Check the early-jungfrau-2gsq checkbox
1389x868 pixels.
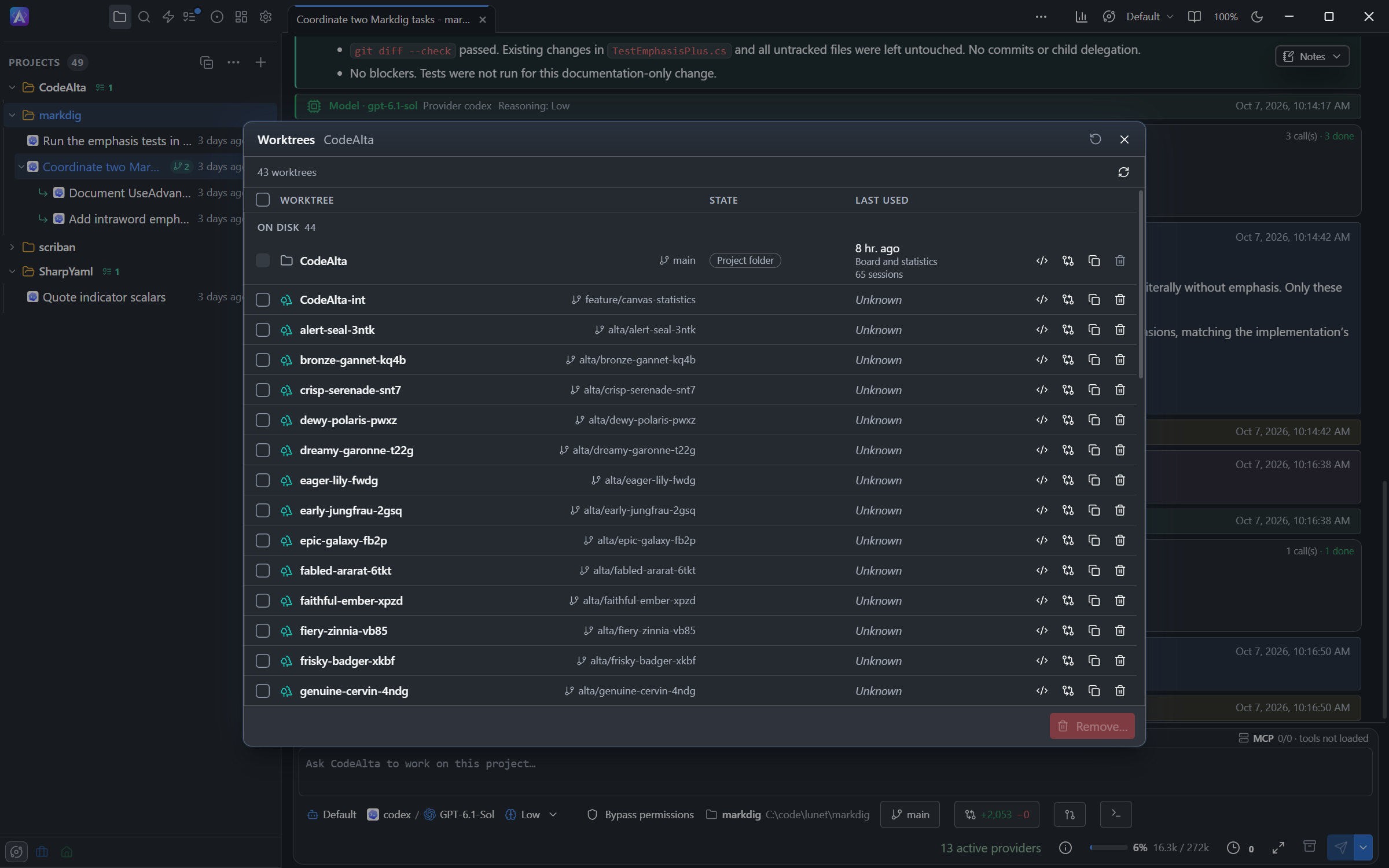(263, 510)
